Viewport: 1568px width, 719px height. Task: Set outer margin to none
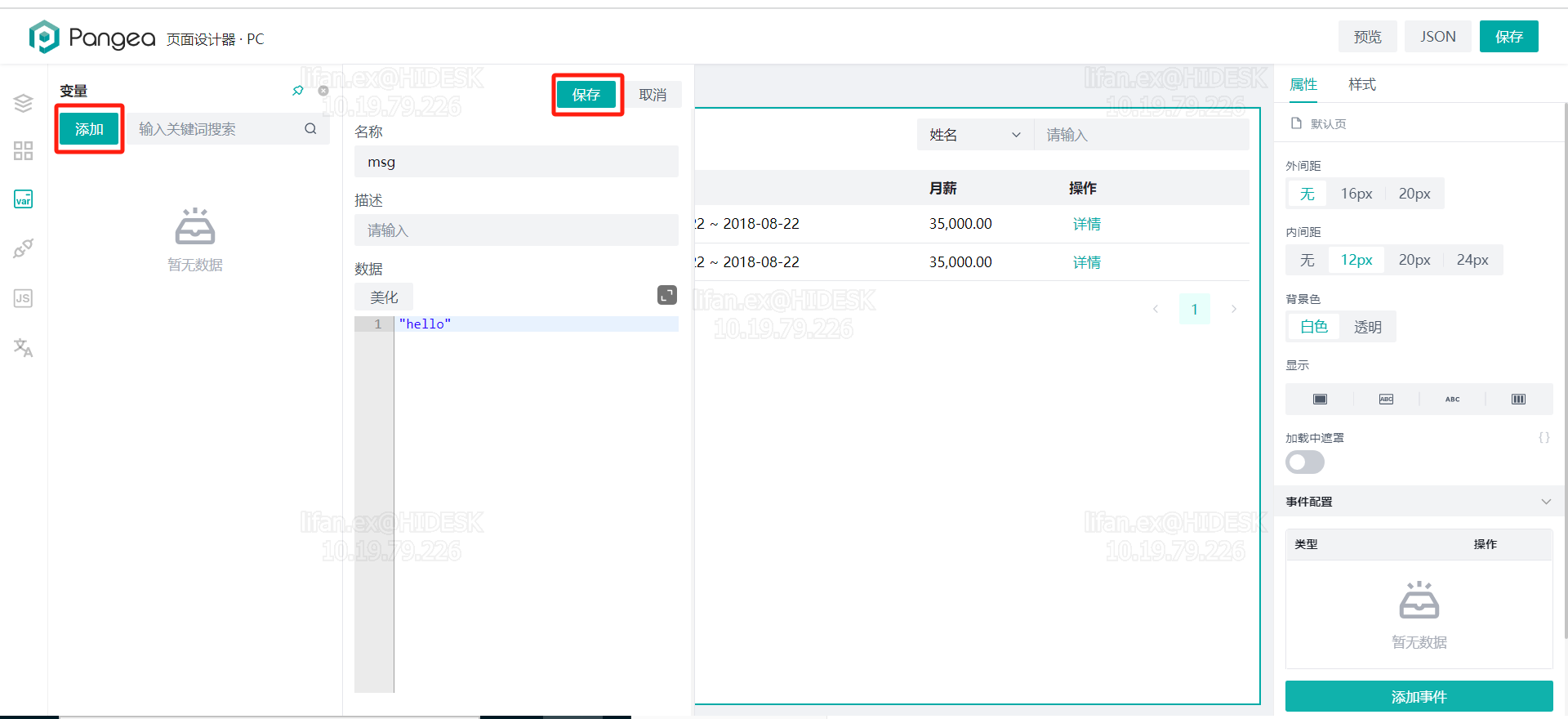point(1307,194)
